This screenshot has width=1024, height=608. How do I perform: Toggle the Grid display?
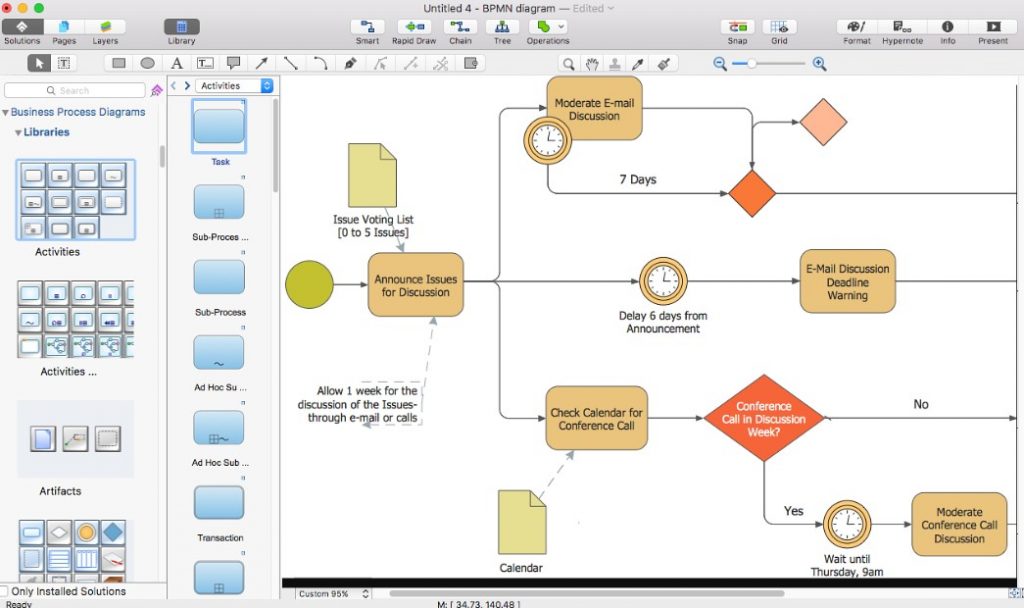tap(779, 27)
